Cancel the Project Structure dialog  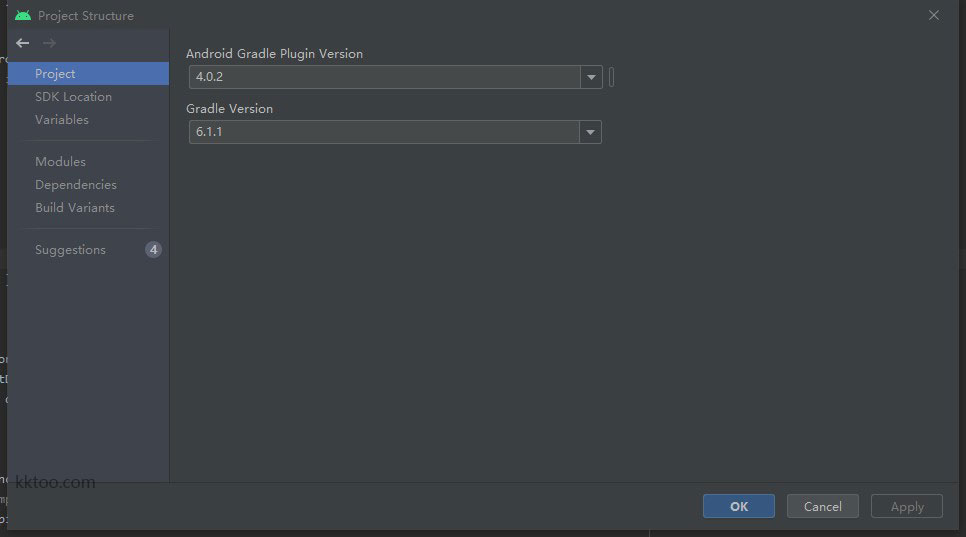(822, 506)
